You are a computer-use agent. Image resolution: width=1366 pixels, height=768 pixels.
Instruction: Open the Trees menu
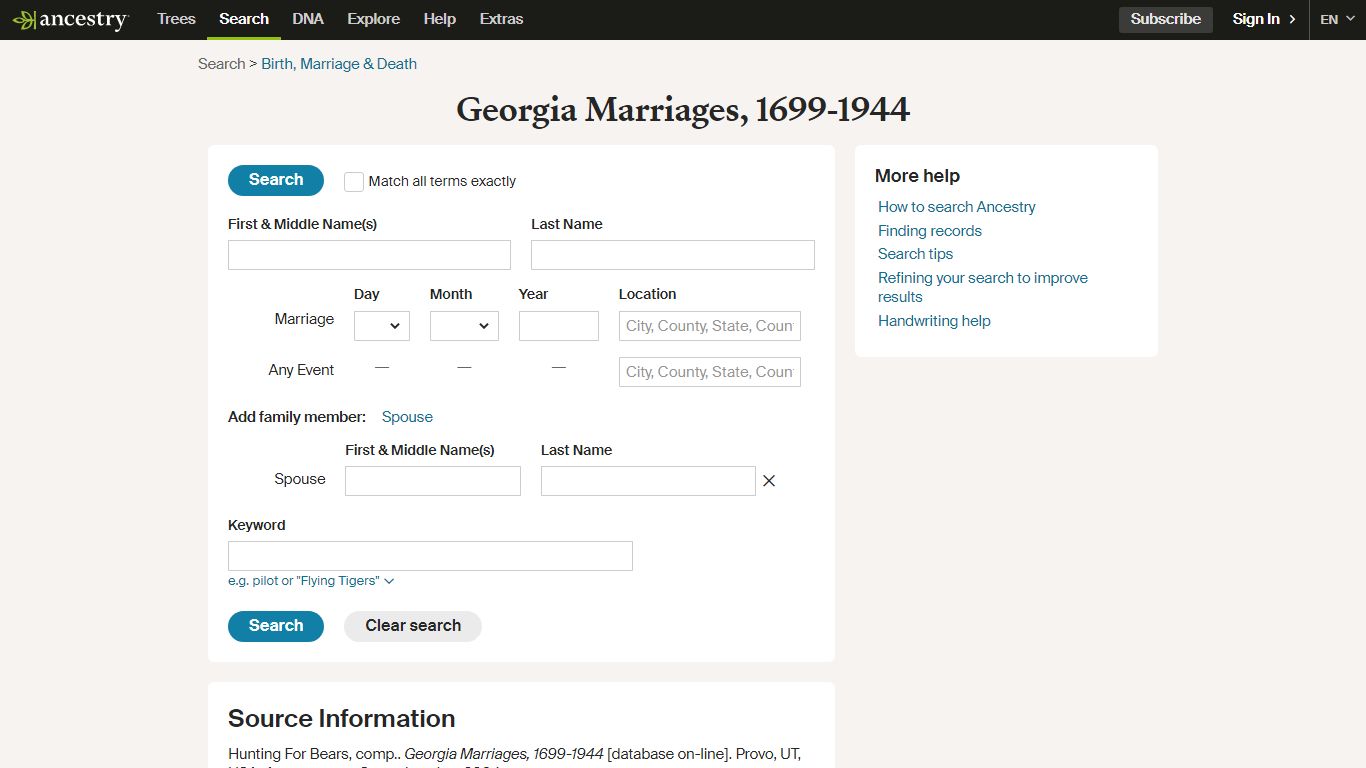click(x=176, y=19)
